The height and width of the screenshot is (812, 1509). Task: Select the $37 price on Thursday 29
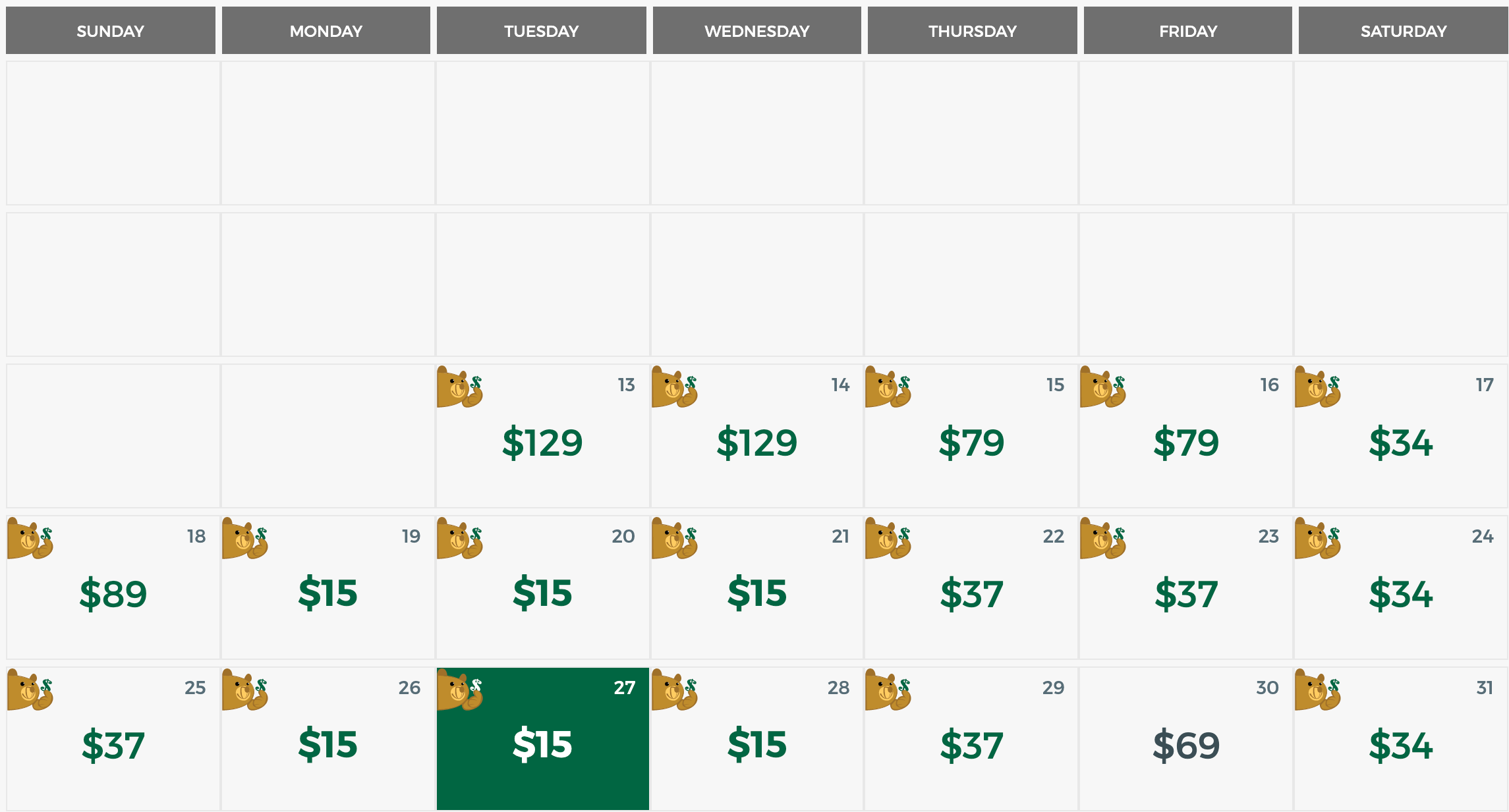pyautogui.click(x=971, y=745)
